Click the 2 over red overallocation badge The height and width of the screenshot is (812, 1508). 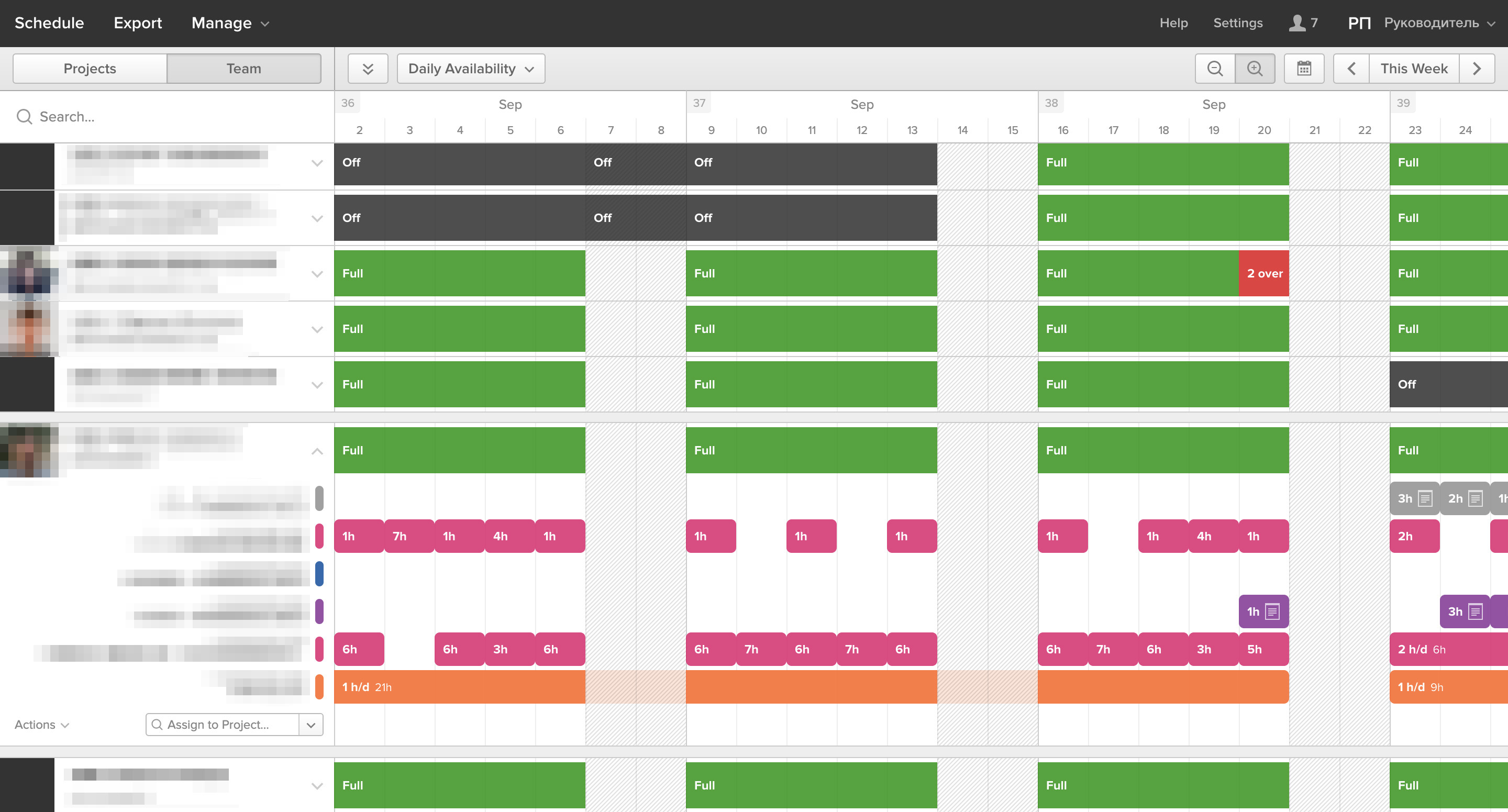pos(1263,273)
